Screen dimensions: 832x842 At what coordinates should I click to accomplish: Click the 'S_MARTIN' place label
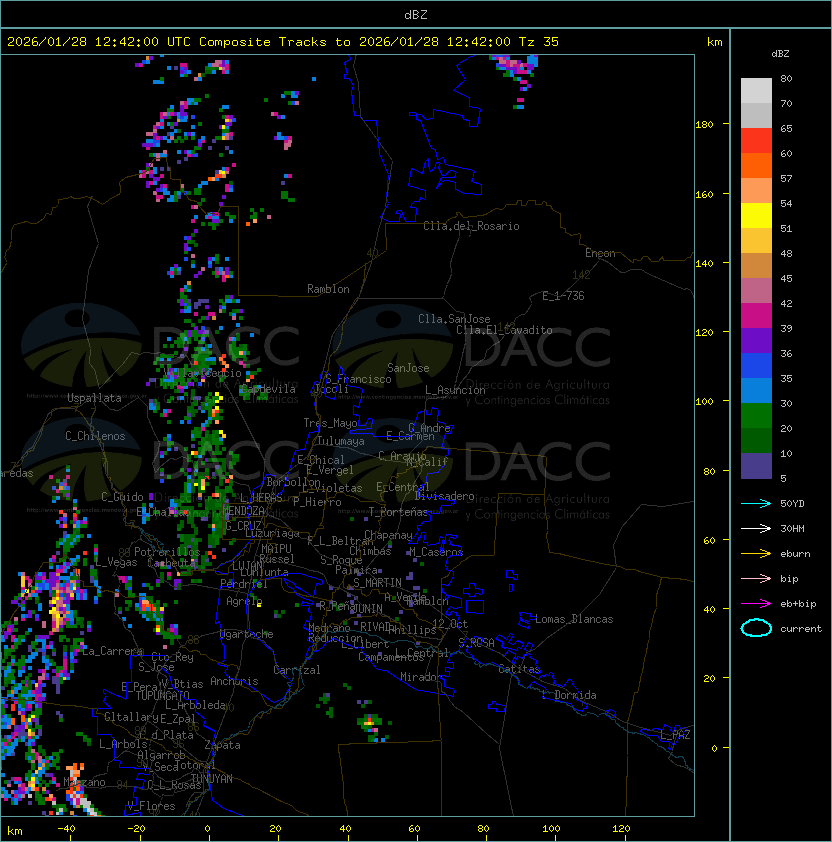click(377, 583)
